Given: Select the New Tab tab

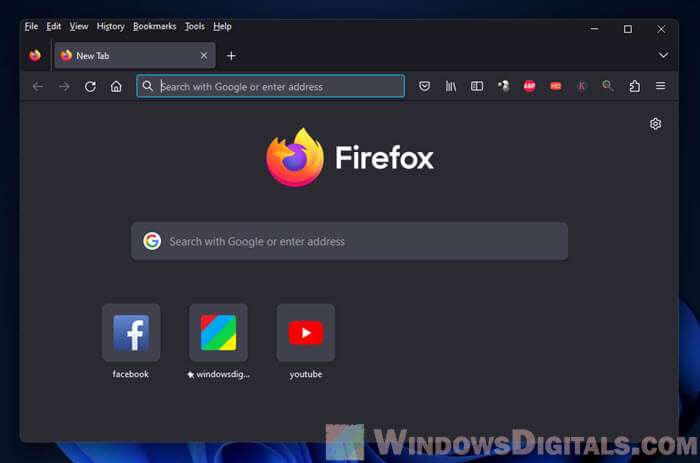Looking at the screenshot, I should (134, 55).
